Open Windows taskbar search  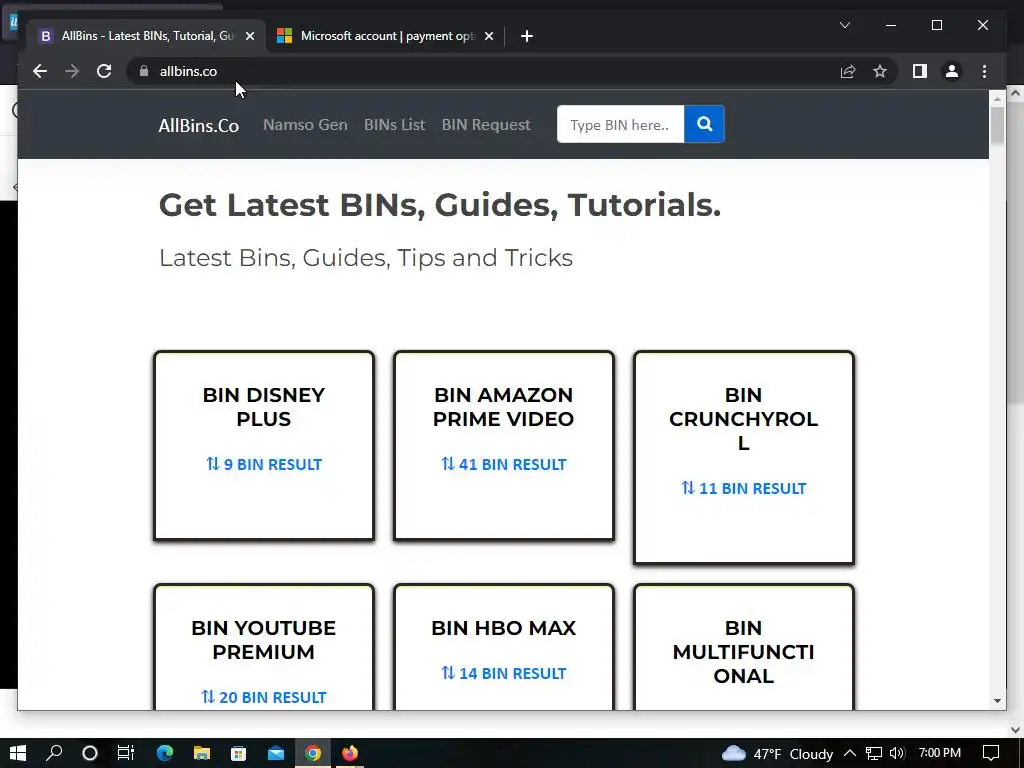54,753
